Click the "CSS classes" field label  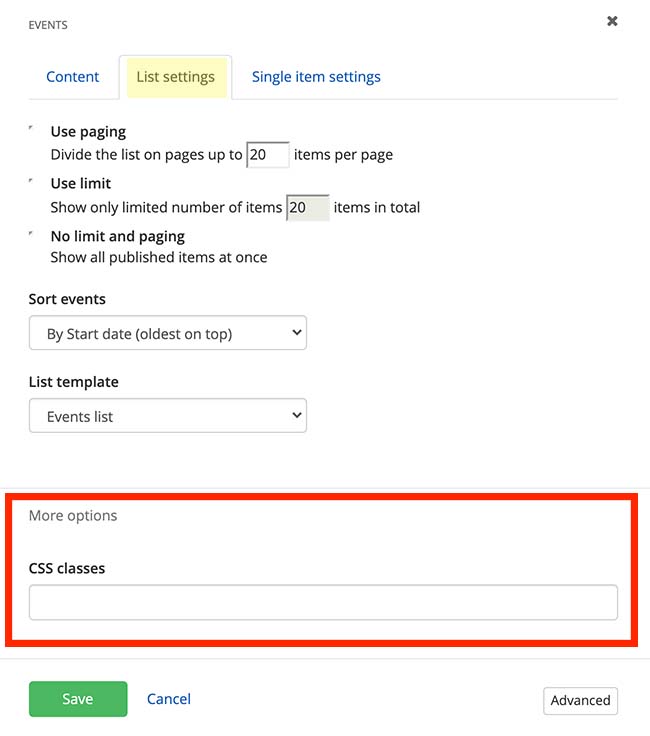pos(67,568)
